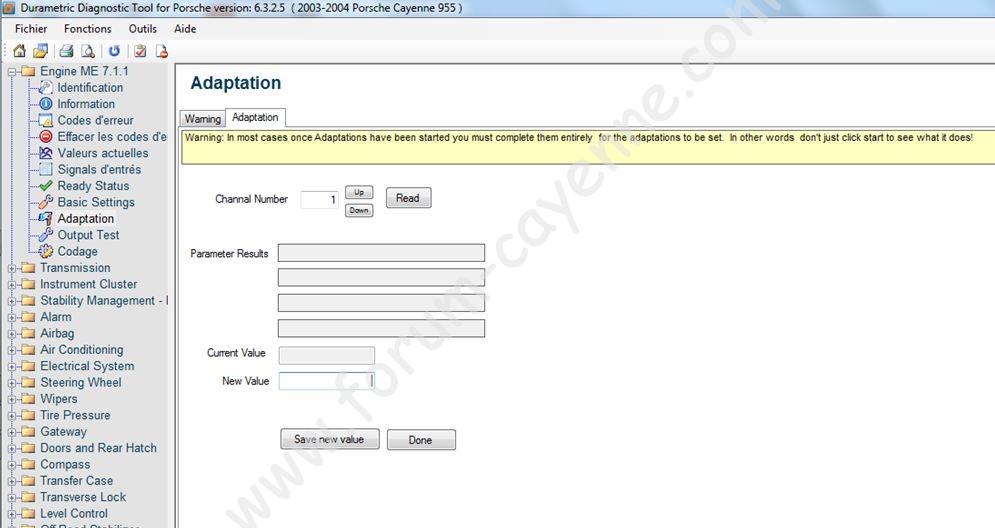The image size is (995, 528).
Task: Click the Print toolbar icon
Action: [67, 51]
